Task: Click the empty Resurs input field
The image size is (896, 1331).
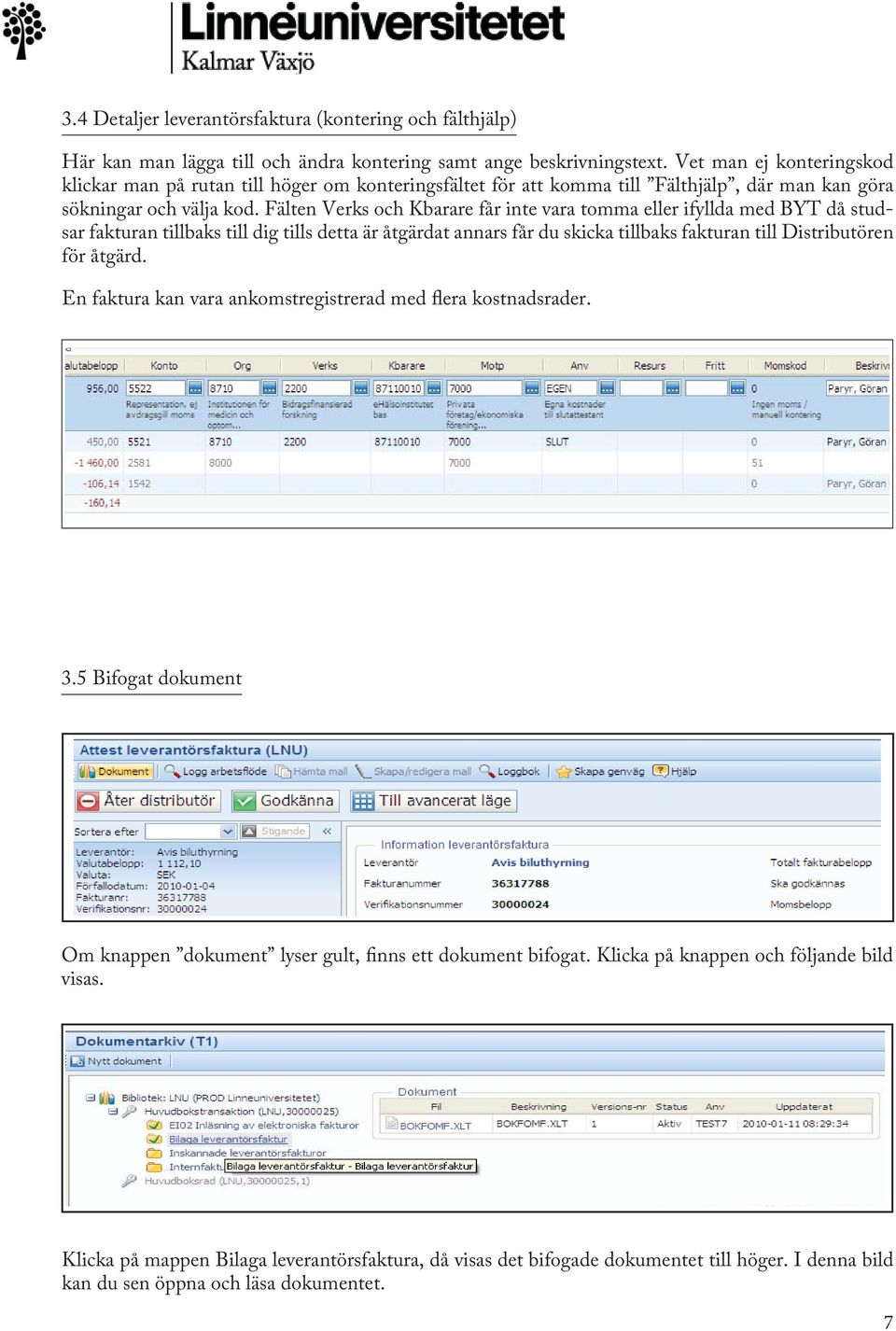Action: pos(642,388)
